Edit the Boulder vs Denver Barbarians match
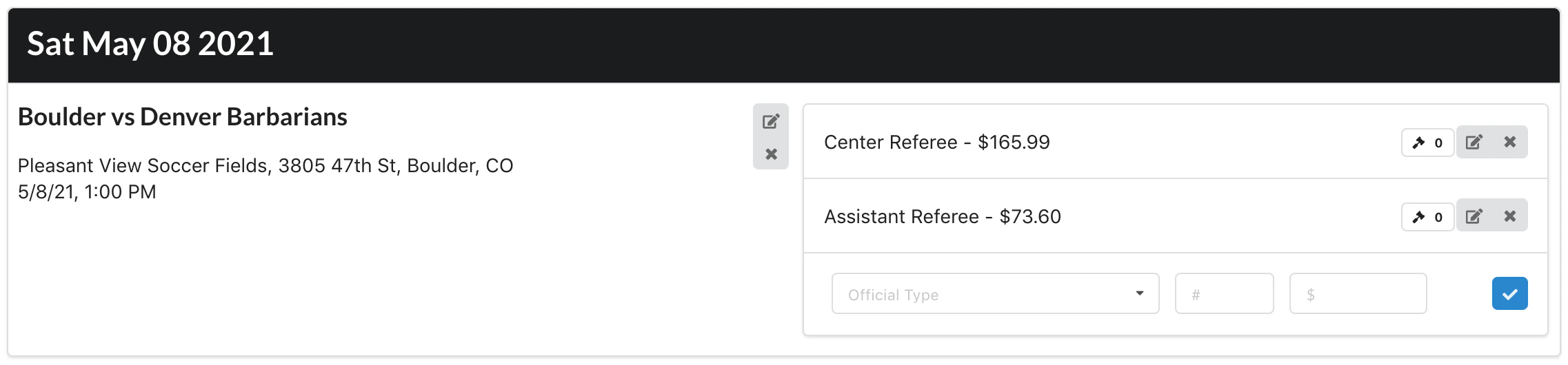 coord(771,122)
